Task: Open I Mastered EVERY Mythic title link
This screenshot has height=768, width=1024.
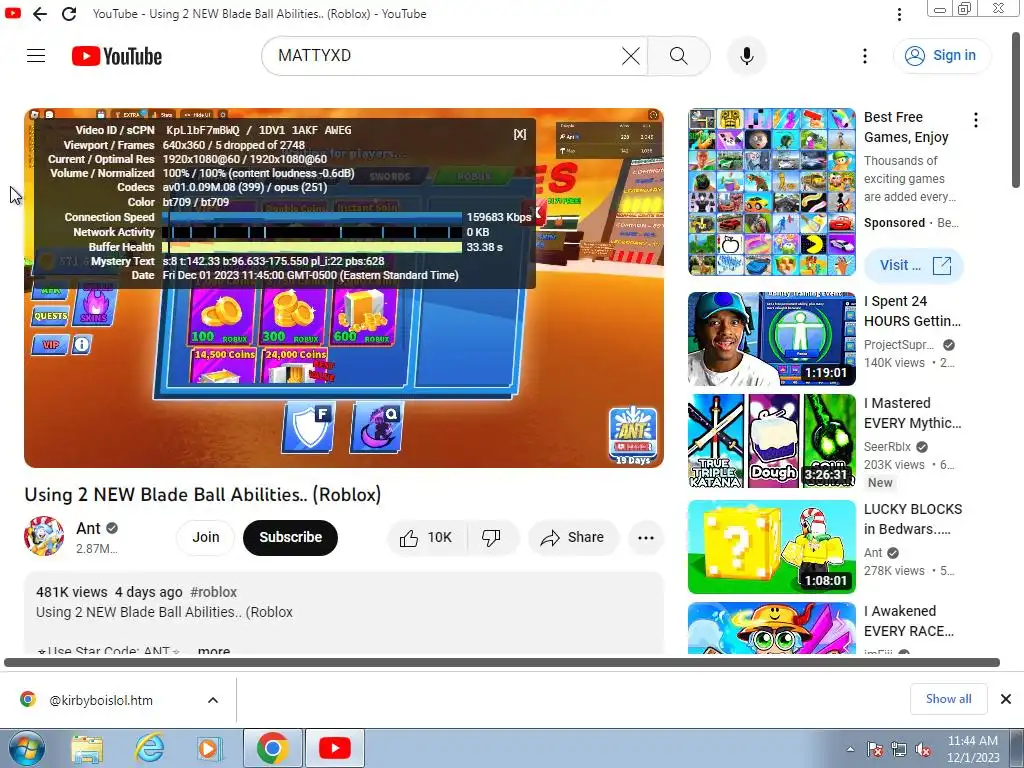Action: pyautogui.click(x=912, y=413)
